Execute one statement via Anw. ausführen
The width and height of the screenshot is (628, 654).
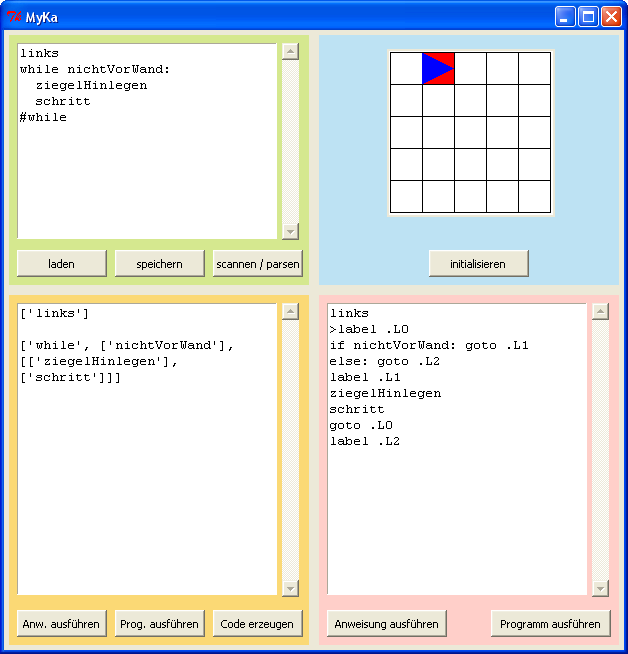62,624
